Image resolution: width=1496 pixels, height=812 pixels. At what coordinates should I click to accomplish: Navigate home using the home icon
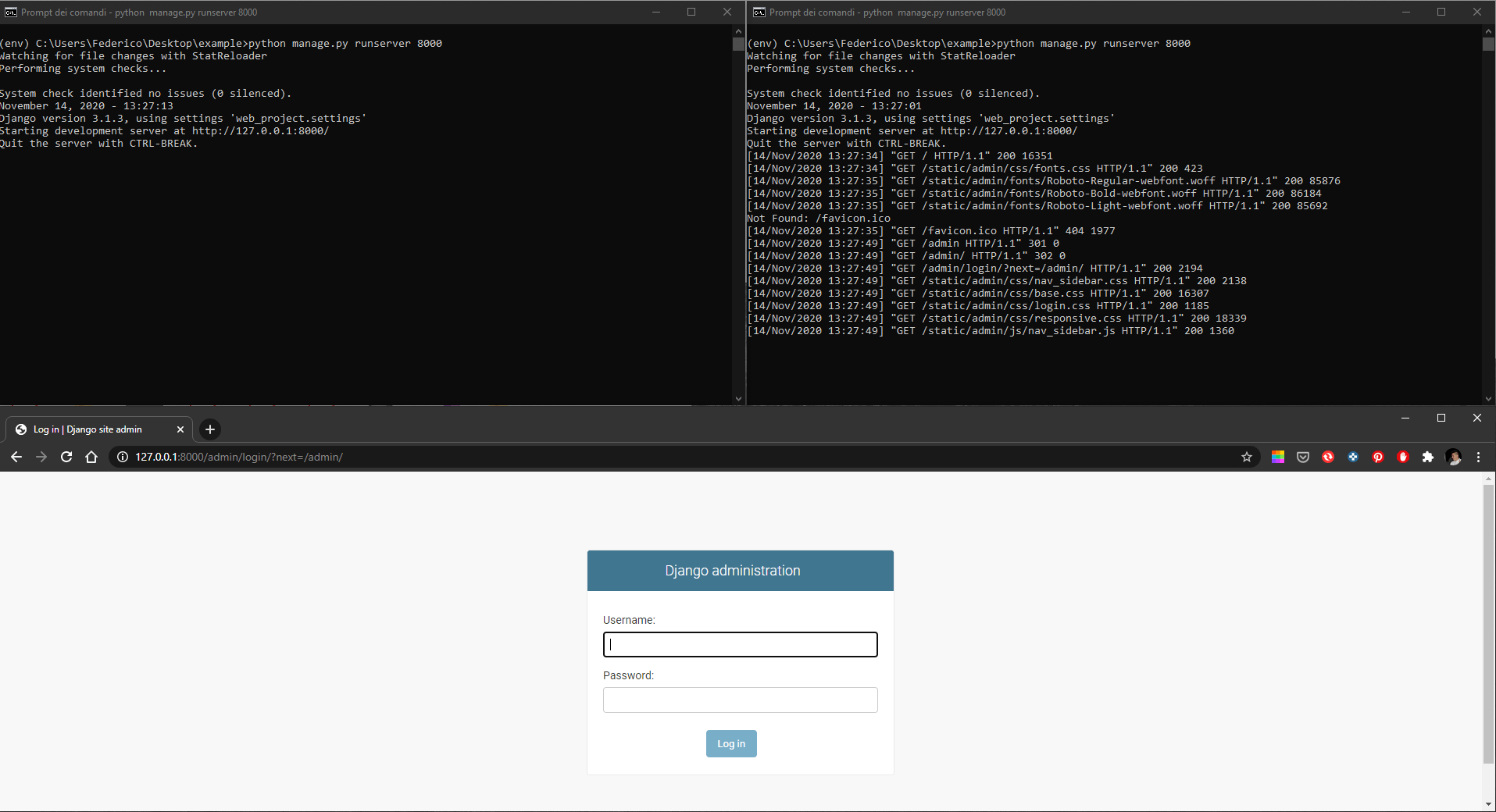91,457
